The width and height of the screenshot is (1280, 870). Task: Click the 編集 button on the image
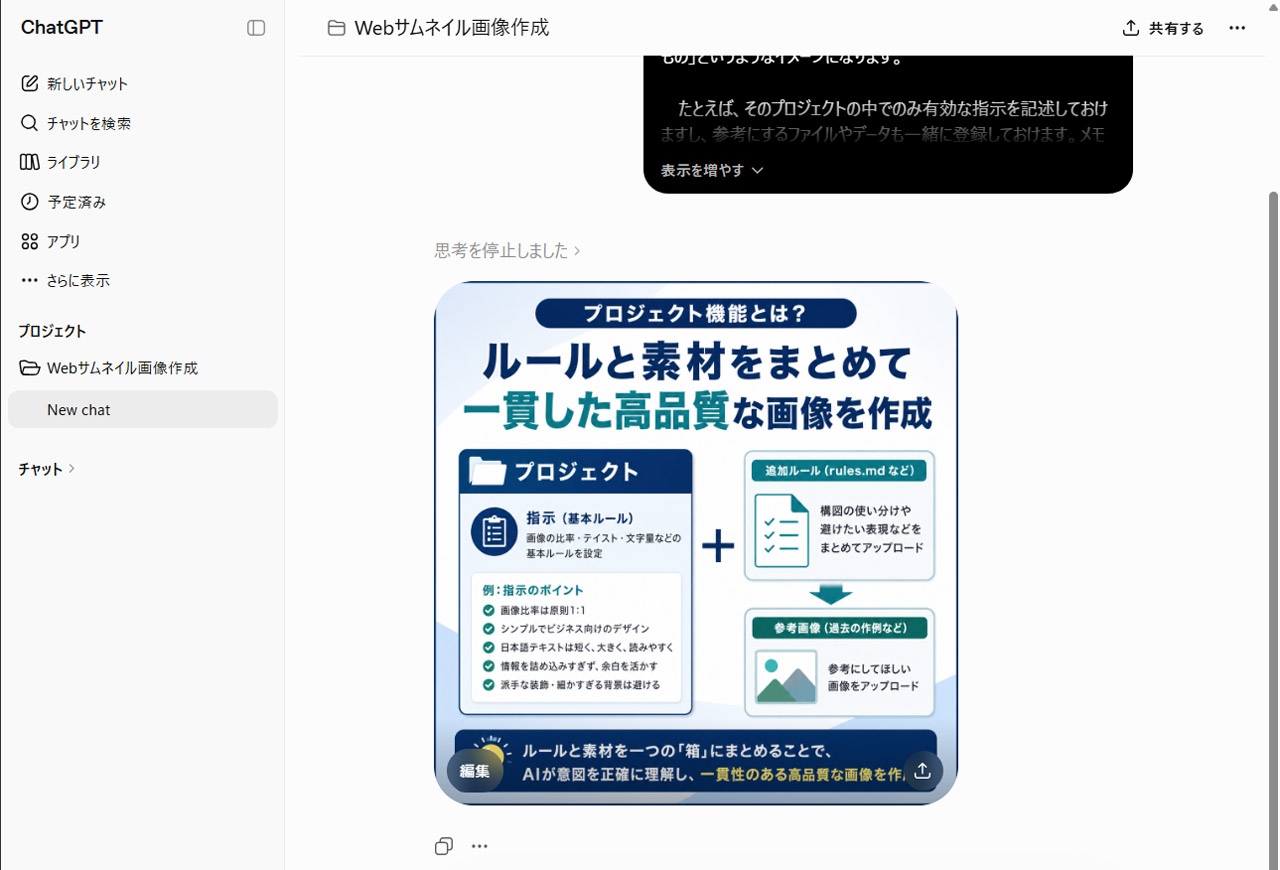tap(475, 771)
